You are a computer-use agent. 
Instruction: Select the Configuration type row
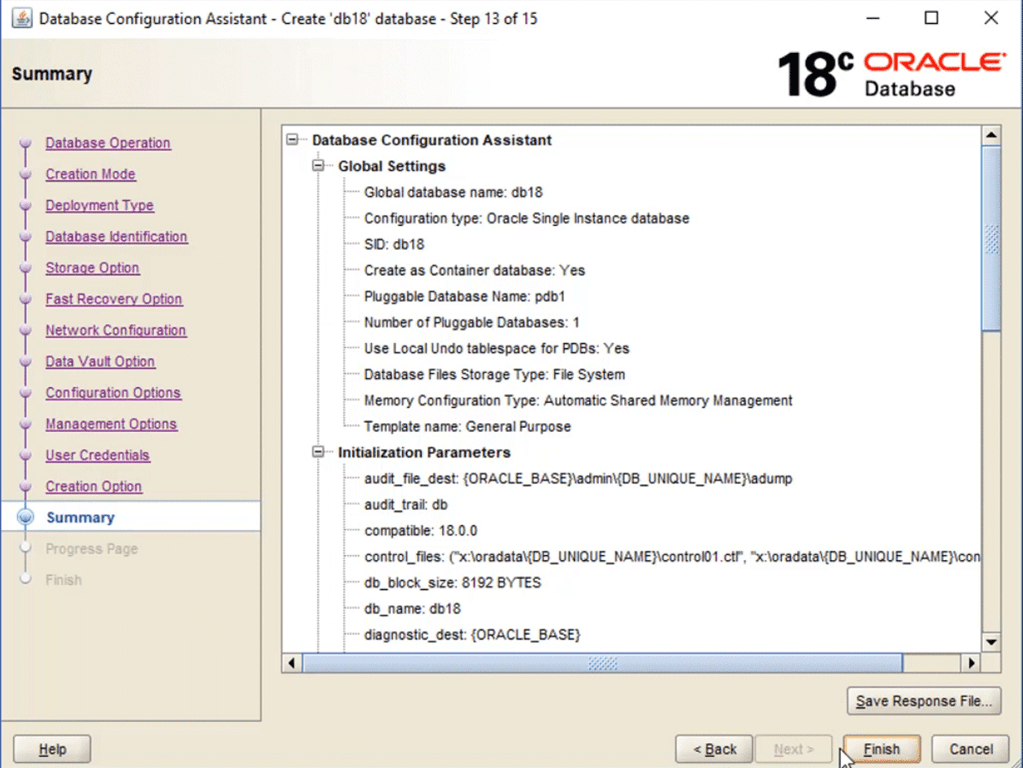527,219
